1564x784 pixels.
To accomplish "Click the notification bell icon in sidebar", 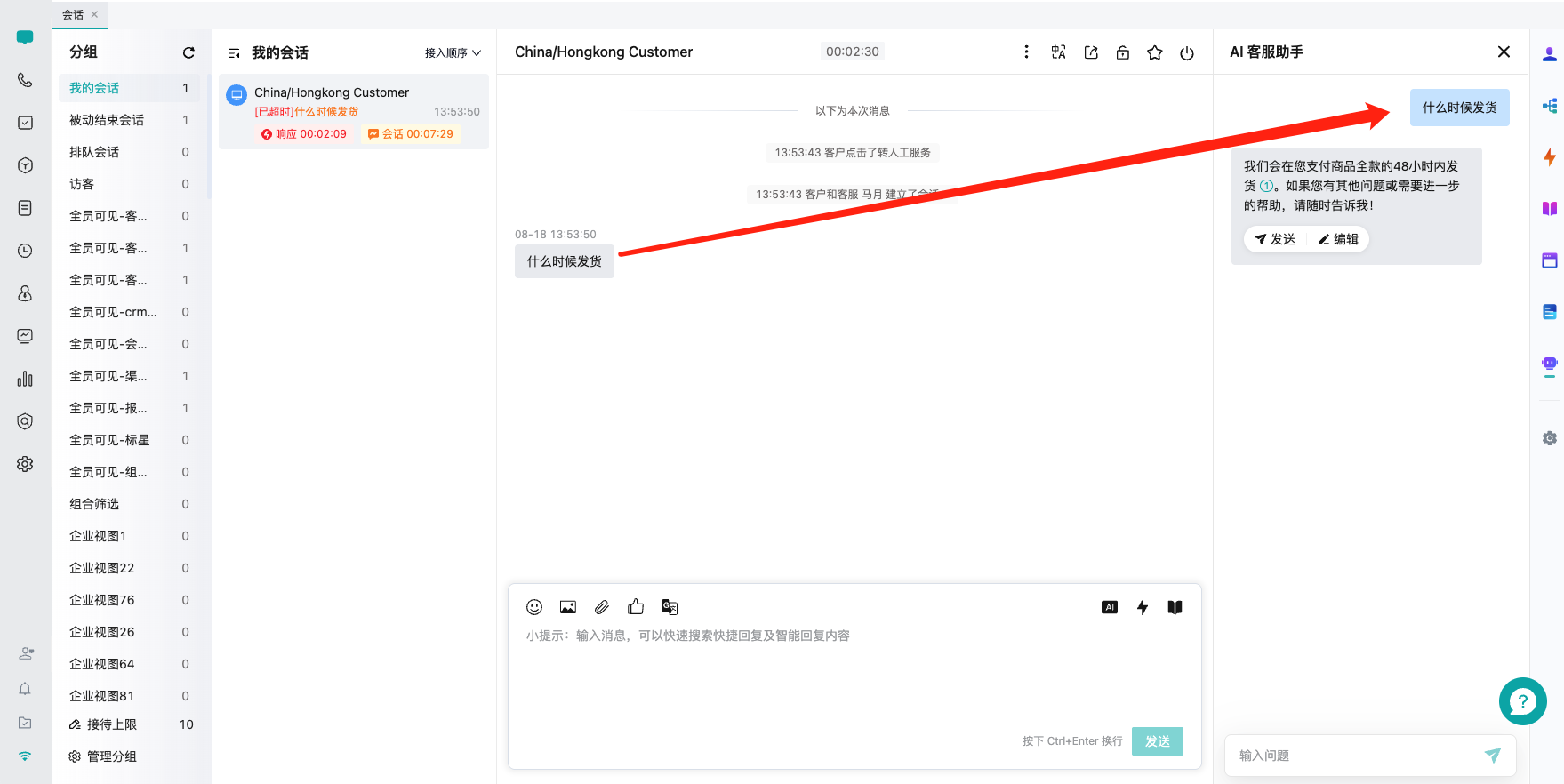I will pos(25,689).
